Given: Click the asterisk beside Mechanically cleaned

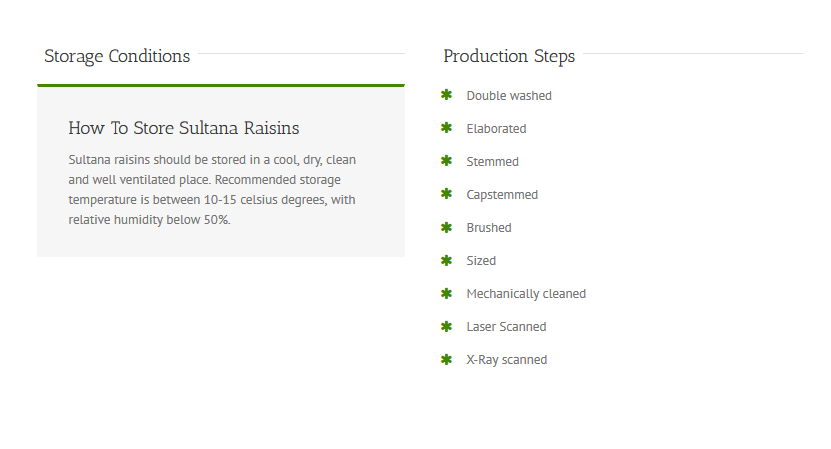Looking at the screenshot, I should pos(446,293).
